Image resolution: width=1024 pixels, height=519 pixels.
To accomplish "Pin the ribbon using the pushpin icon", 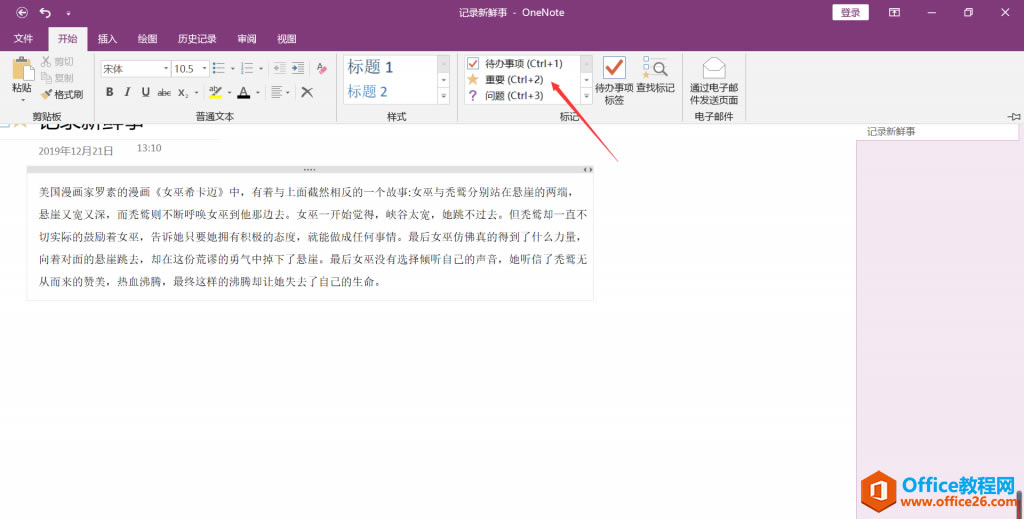I will 1014,116.
